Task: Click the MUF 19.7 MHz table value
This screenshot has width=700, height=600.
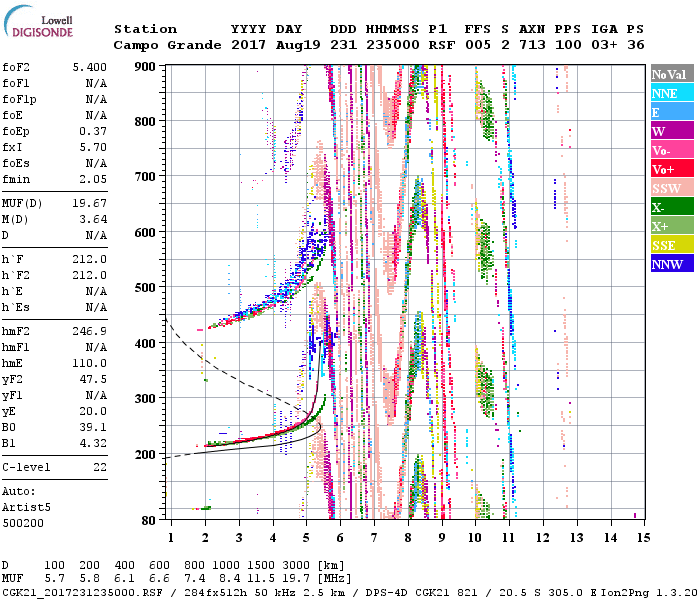Action: tap(296, 579)
